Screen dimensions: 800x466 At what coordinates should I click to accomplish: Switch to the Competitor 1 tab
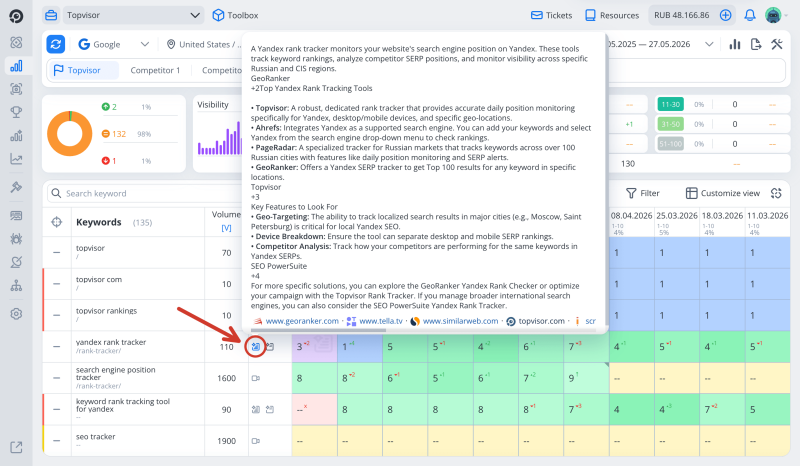[155, 70]
